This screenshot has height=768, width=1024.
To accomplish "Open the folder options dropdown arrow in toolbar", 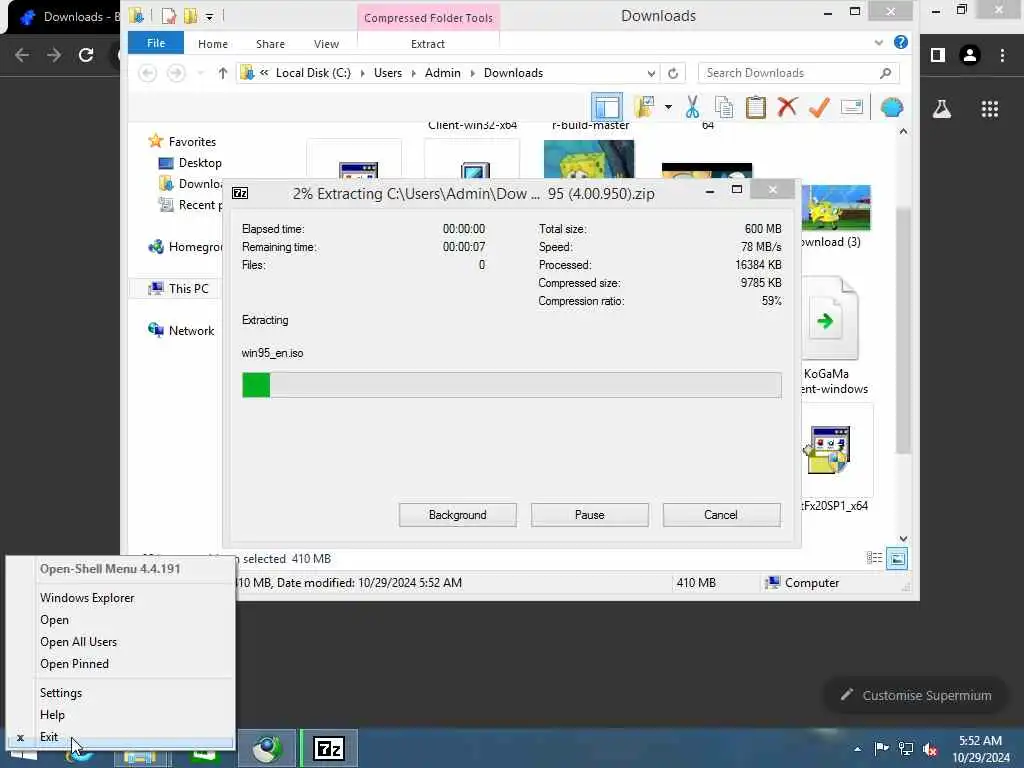I will coord(668,107).
